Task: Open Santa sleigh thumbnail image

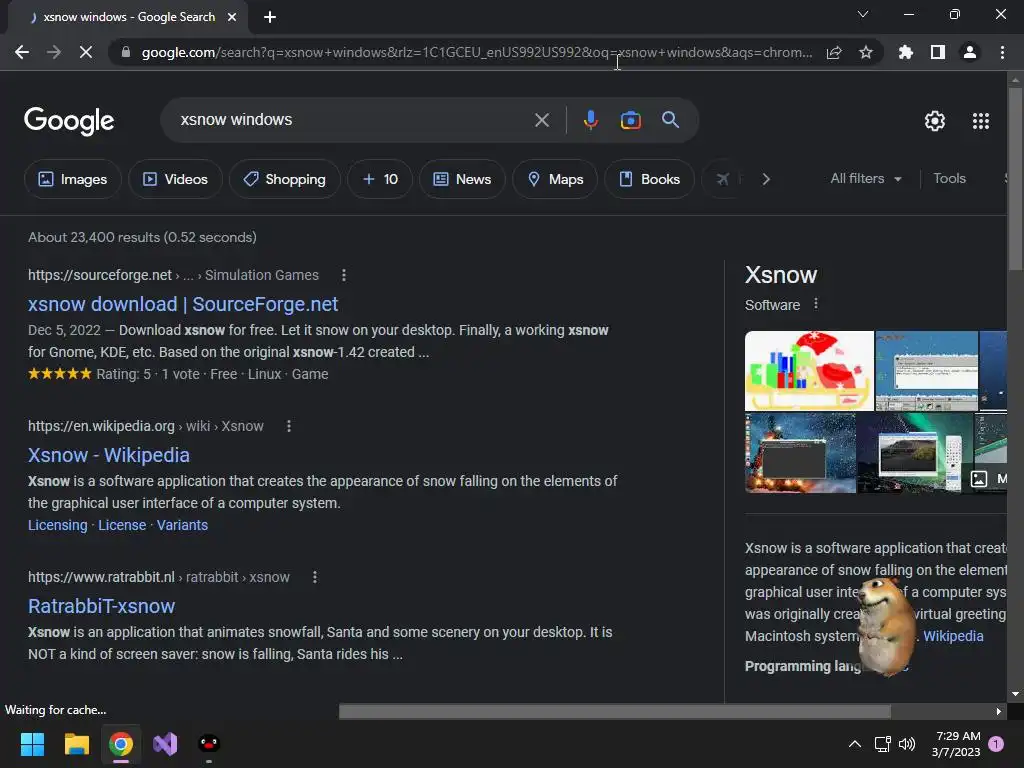Action: pos(809,371)
